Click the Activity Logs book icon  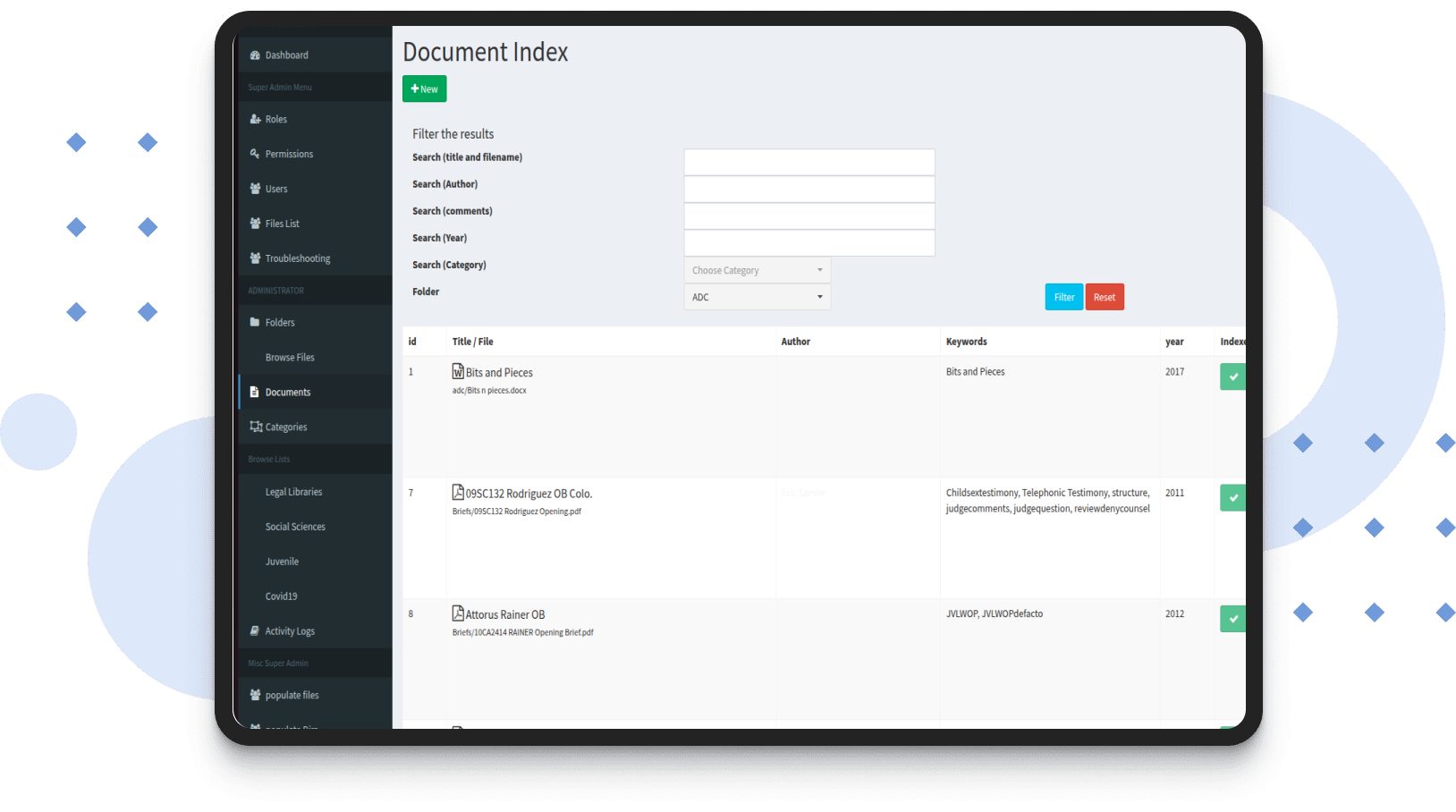coord(255,630)
